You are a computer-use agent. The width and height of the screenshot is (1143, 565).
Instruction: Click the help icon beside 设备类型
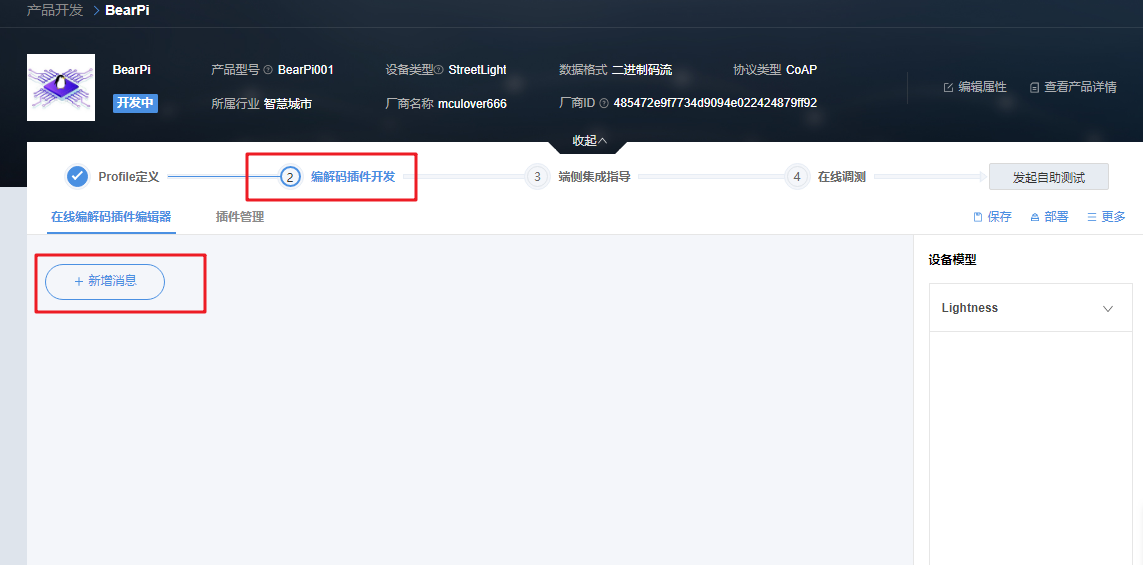click(x=439, y=70)
